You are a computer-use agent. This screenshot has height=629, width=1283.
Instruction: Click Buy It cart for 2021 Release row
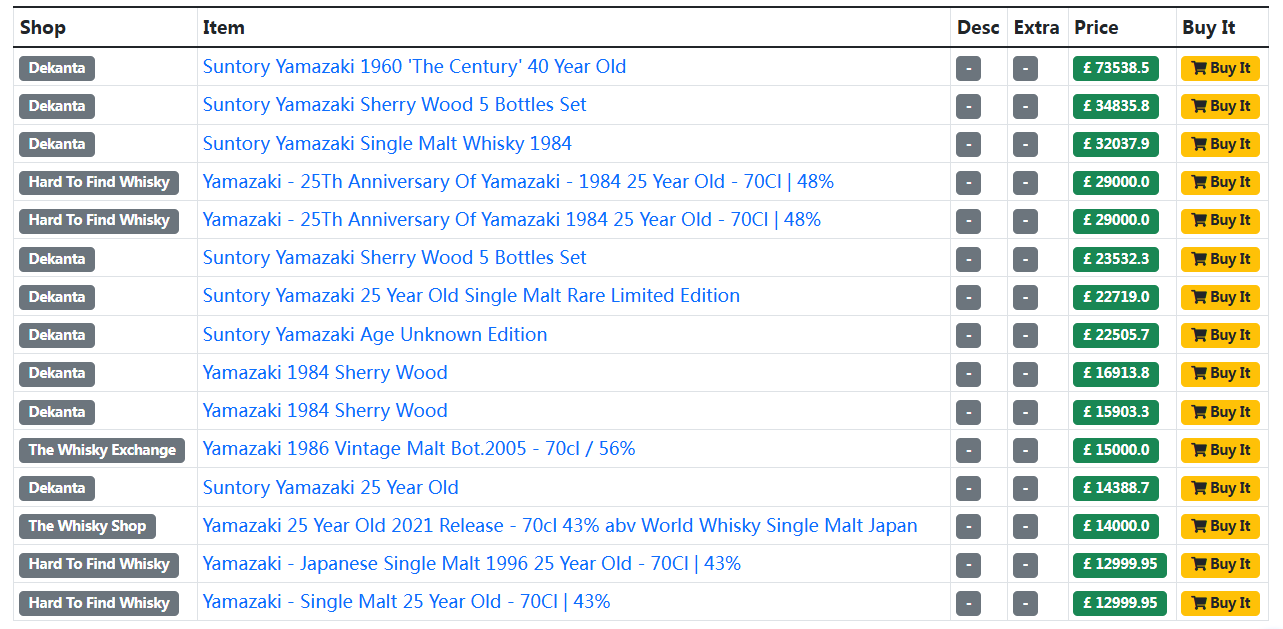pyautogui.click(x=1220, y=526)
